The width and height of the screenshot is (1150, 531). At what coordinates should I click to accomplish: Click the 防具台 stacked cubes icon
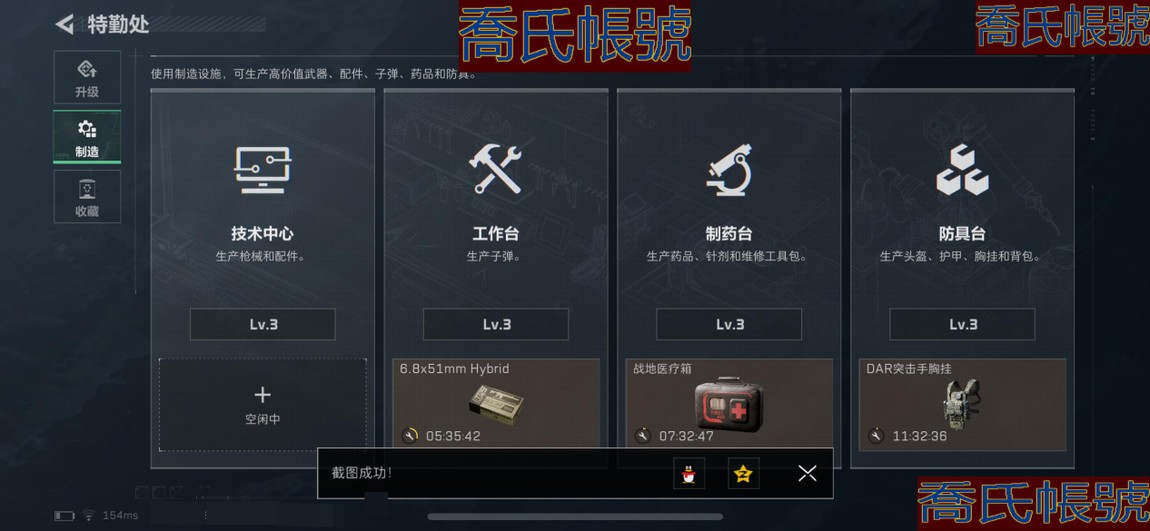[x=962, y=169]
